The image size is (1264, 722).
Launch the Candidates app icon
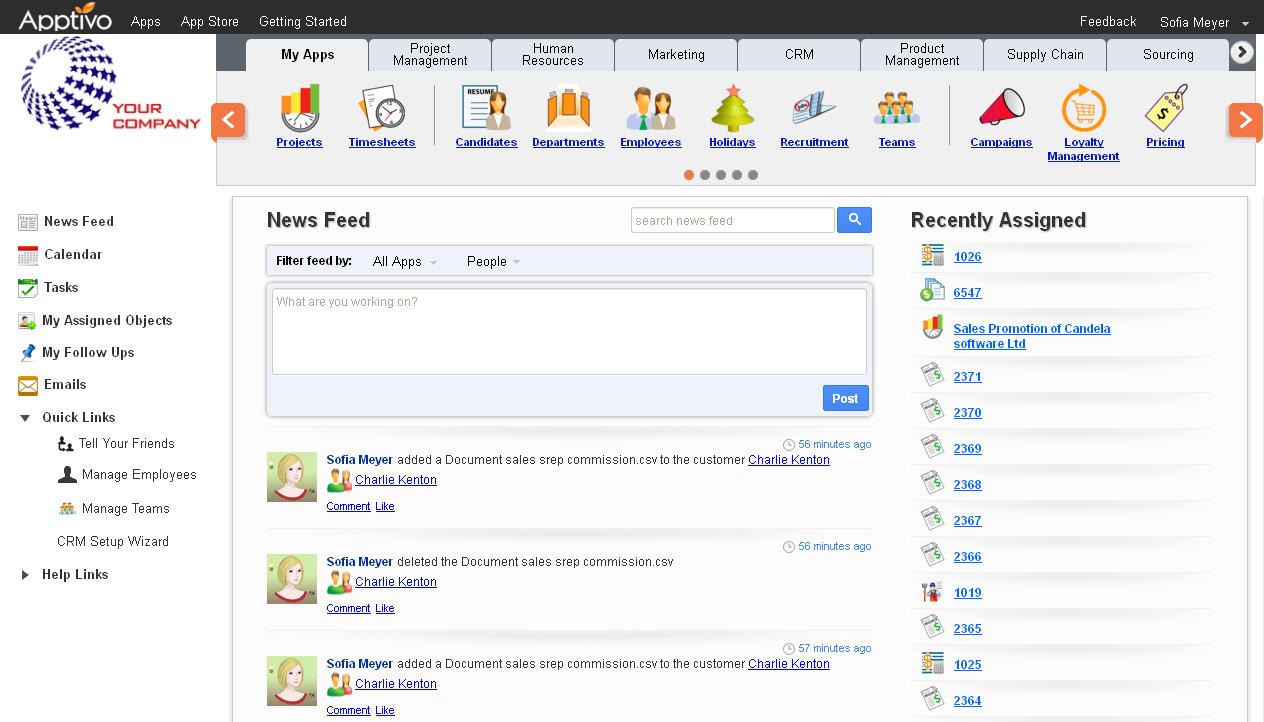click(486, 108)
